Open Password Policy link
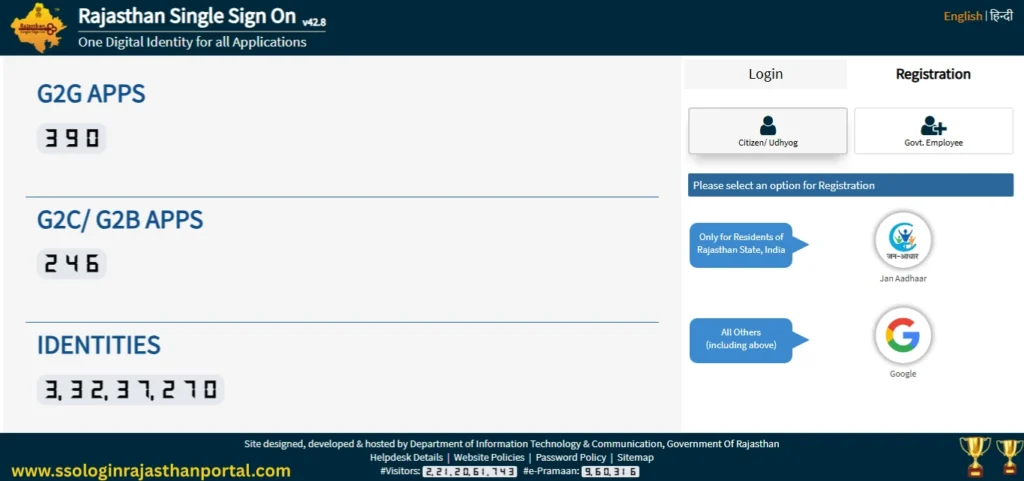Screen dimensions: 1024x481 coord(571,458)
